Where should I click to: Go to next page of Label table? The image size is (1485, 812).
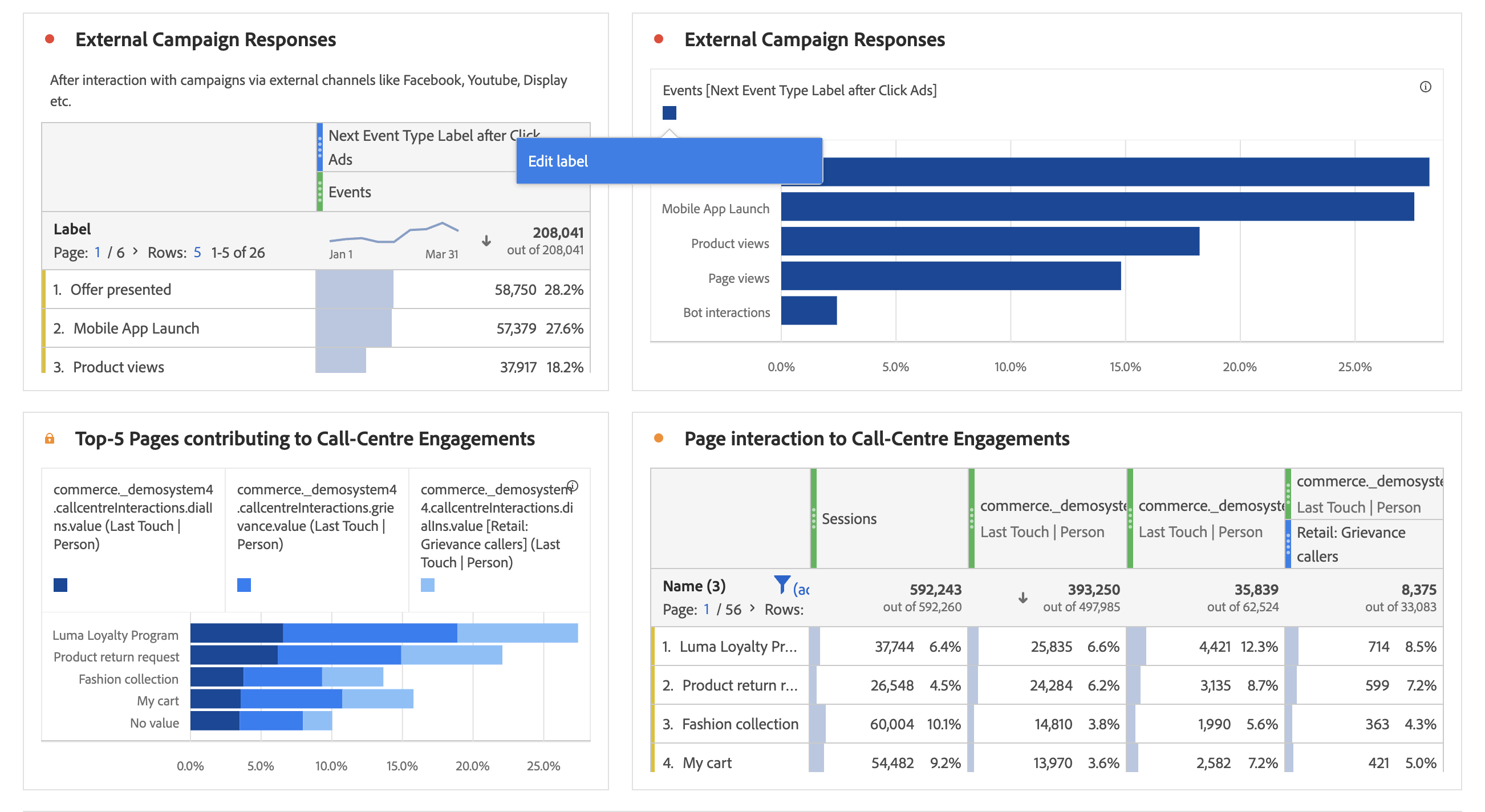click(x=136, y=251)
